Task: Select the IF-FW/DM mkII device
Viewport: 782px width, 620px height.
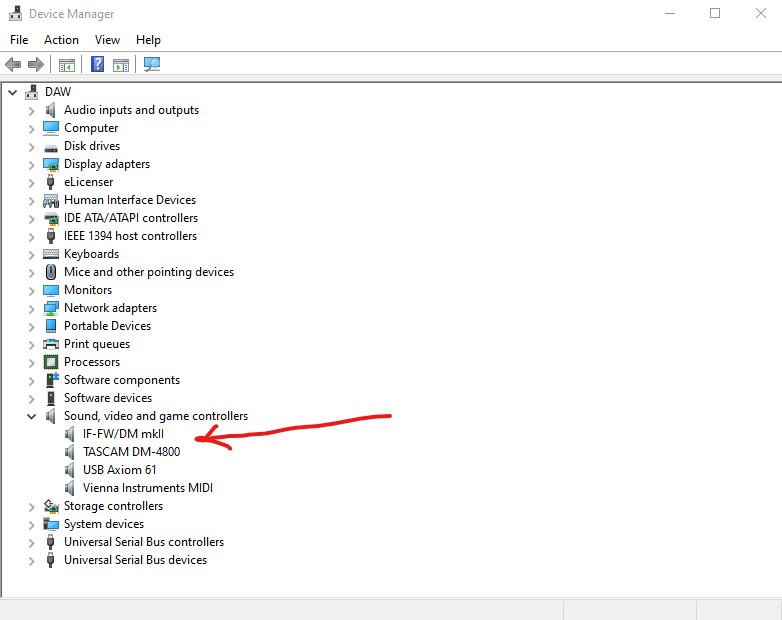Action: [123, 434]
